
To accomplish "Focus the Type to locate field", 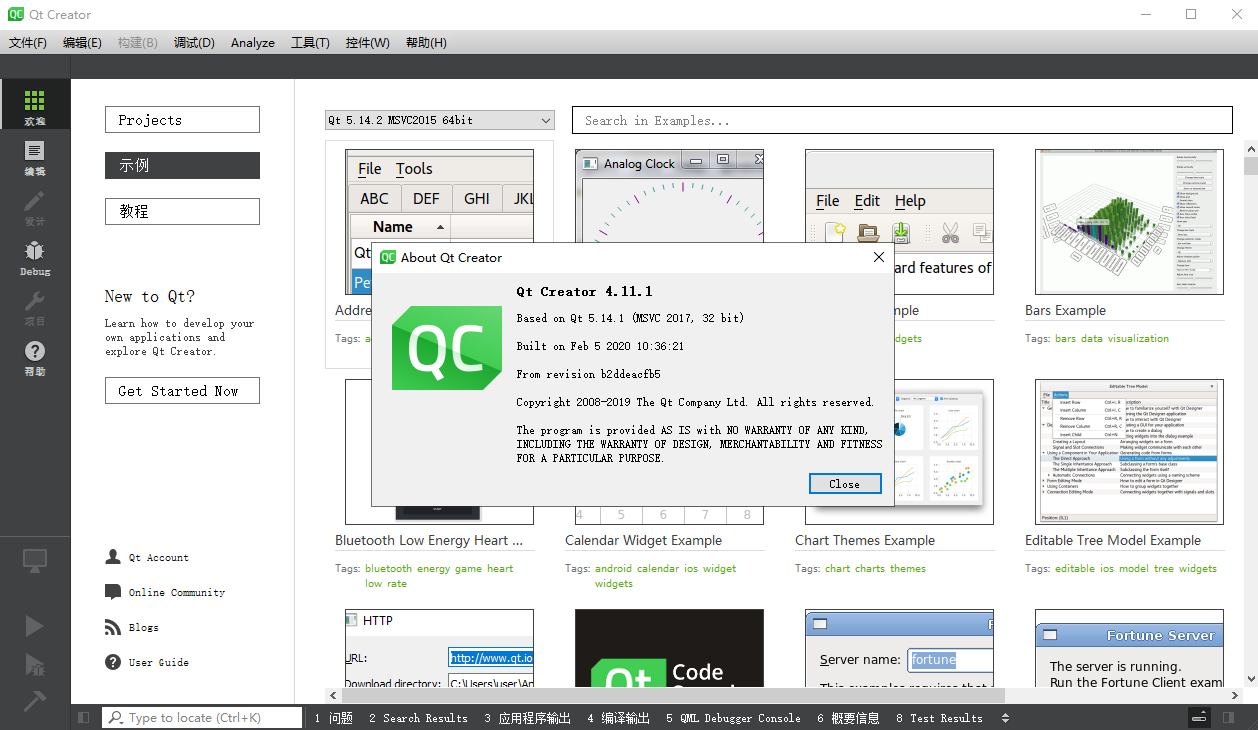I will point(203,718).
